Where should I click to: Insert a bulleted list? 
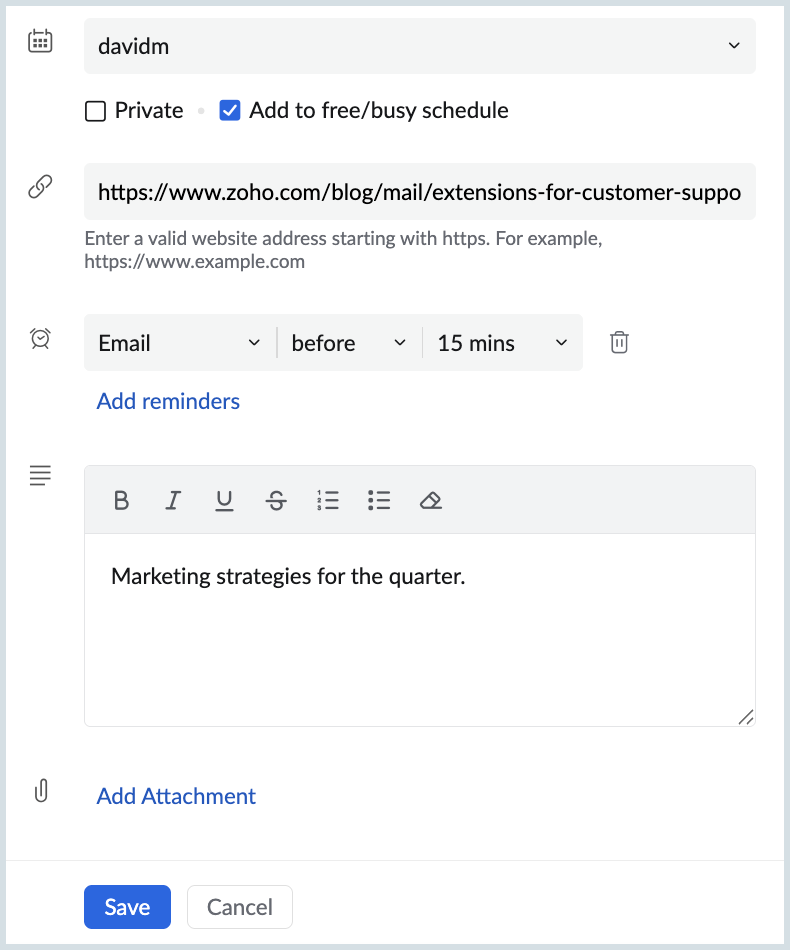coord(379,500)
